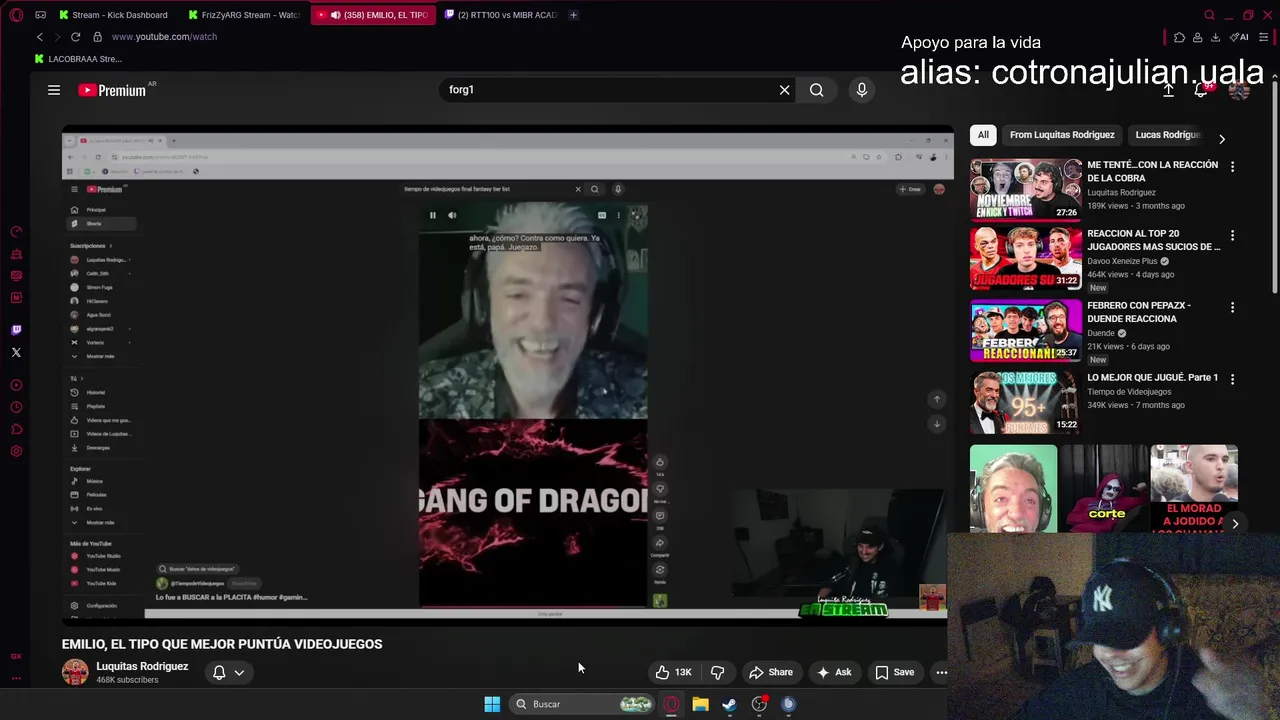Open Opera easy setup menu icon

(1263, 37)
